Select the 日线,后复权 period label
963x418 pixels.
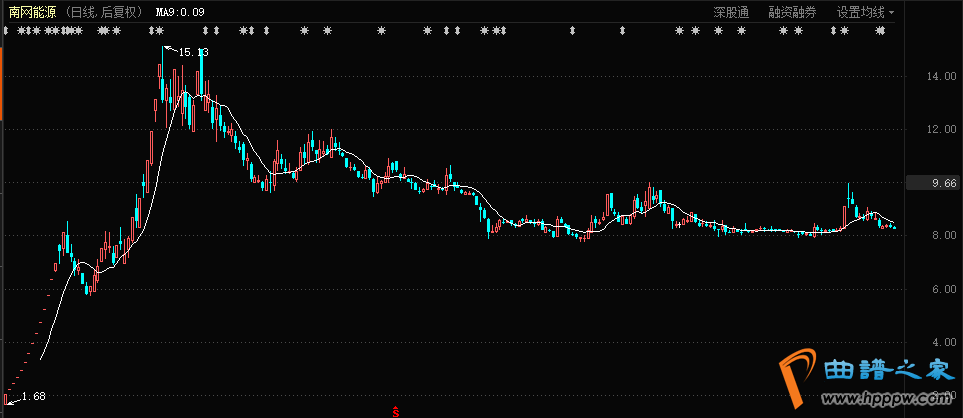click(109, 12)
